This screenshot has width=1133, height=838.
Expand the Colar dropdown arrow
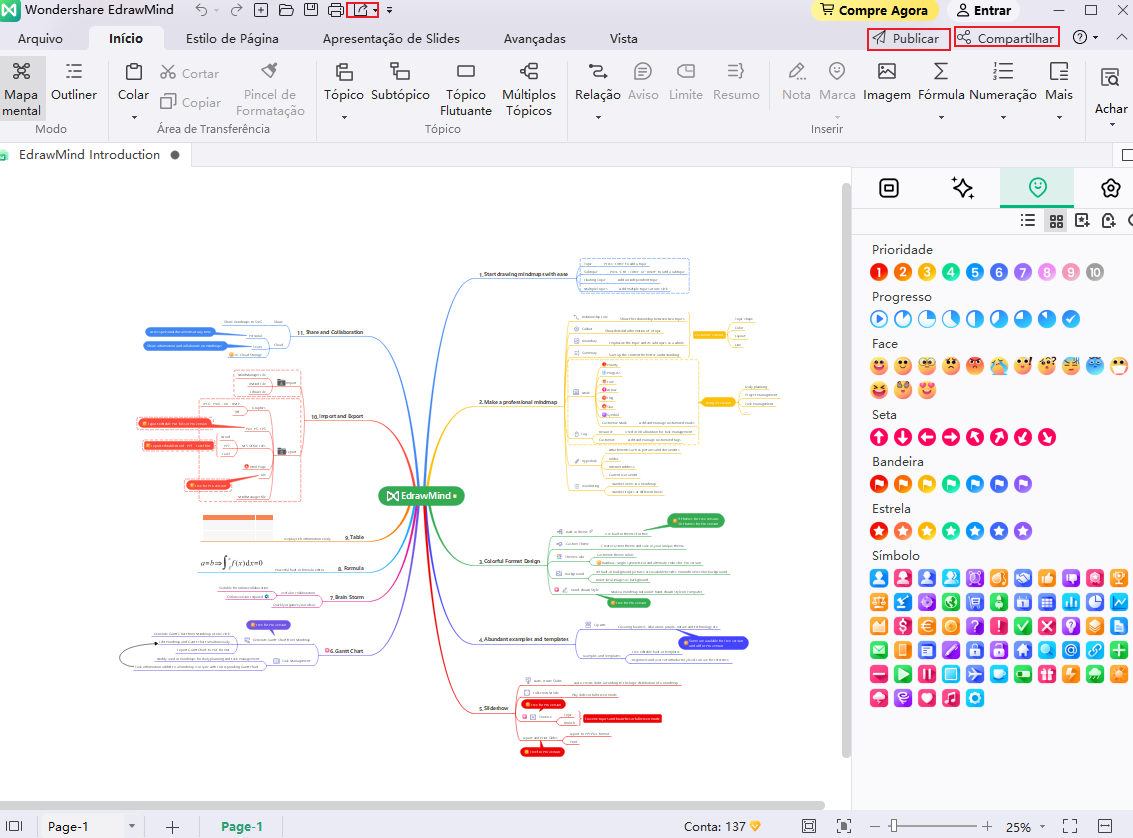[133, 117]
